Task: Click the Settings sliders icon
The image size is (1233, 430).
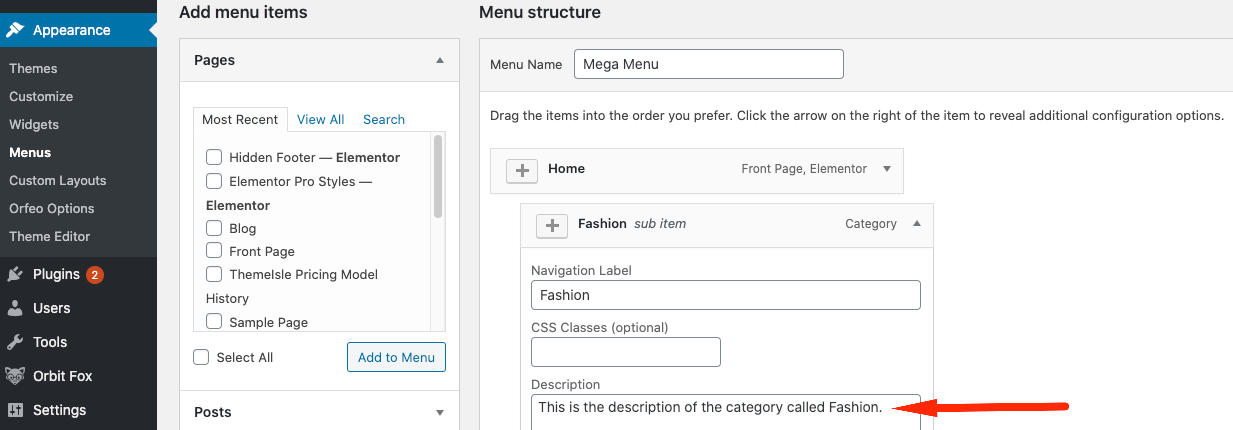Action: pyautogui.click(x=15, y=410)
